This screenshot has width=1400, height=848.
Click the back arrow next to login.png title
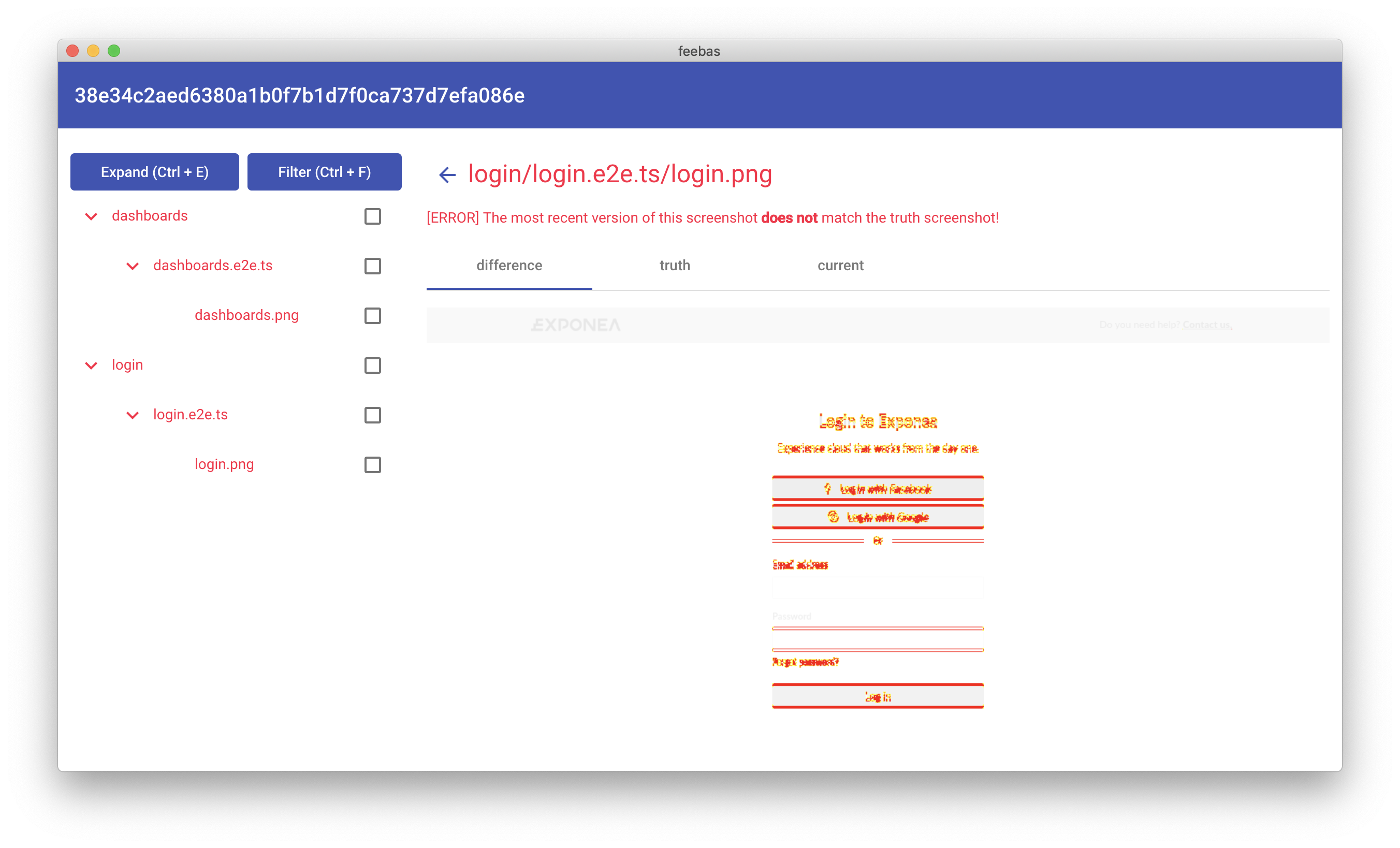447,174
